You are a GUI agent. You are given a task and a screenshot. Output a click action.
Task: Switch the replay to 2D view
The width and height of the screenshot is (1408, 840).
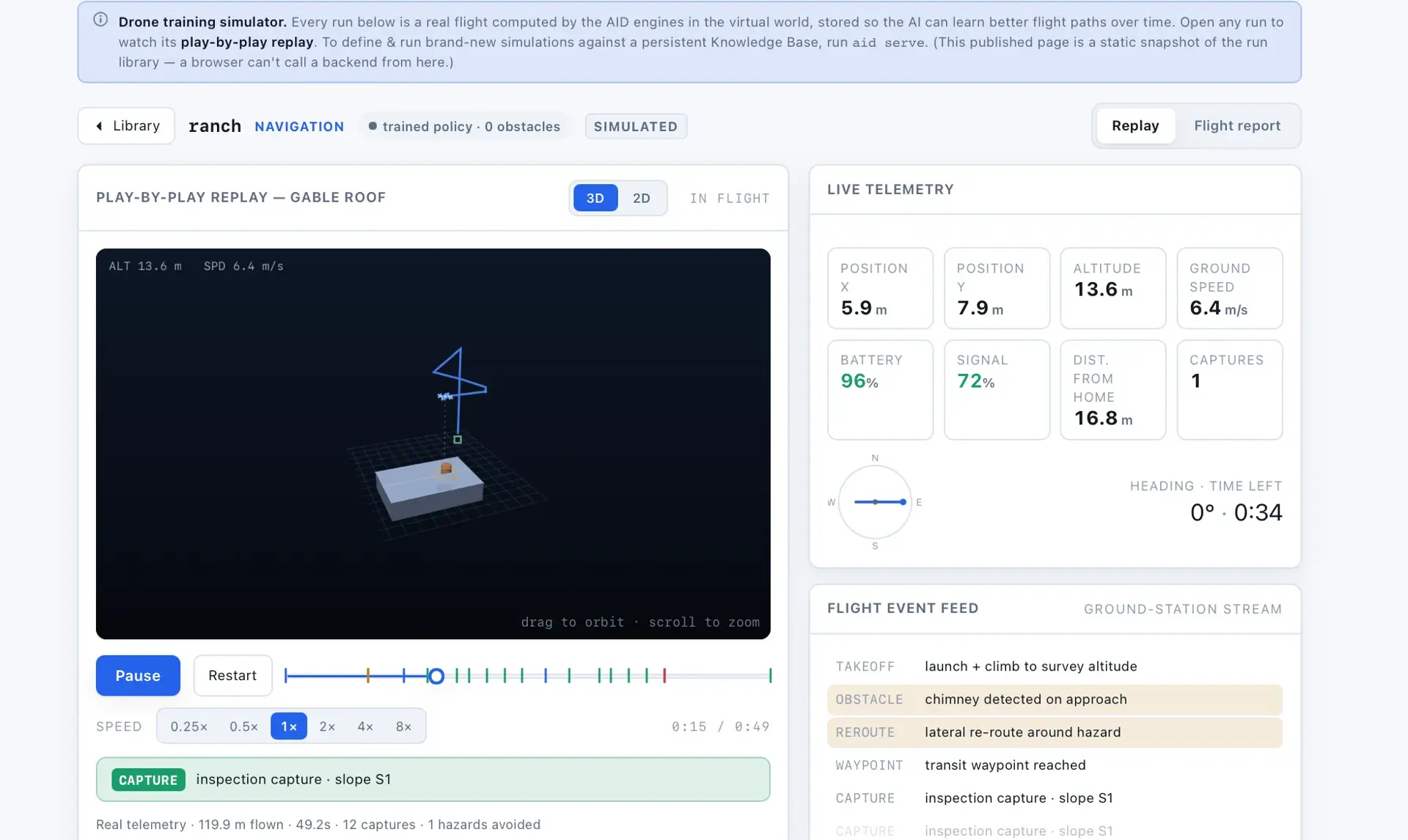point(642,198)
